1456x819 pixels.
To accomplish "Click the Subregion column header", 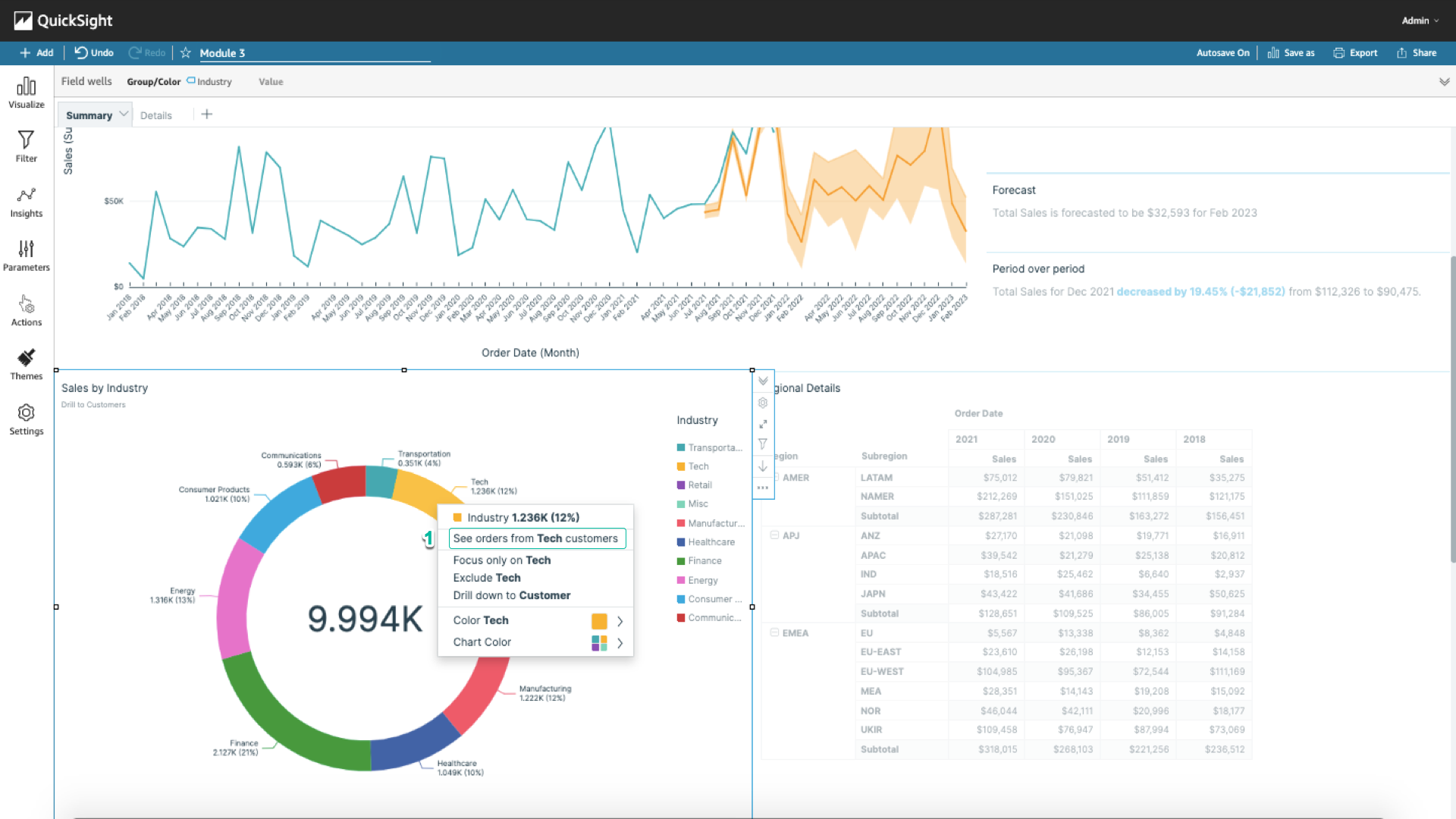I will [x=884, y=457].
